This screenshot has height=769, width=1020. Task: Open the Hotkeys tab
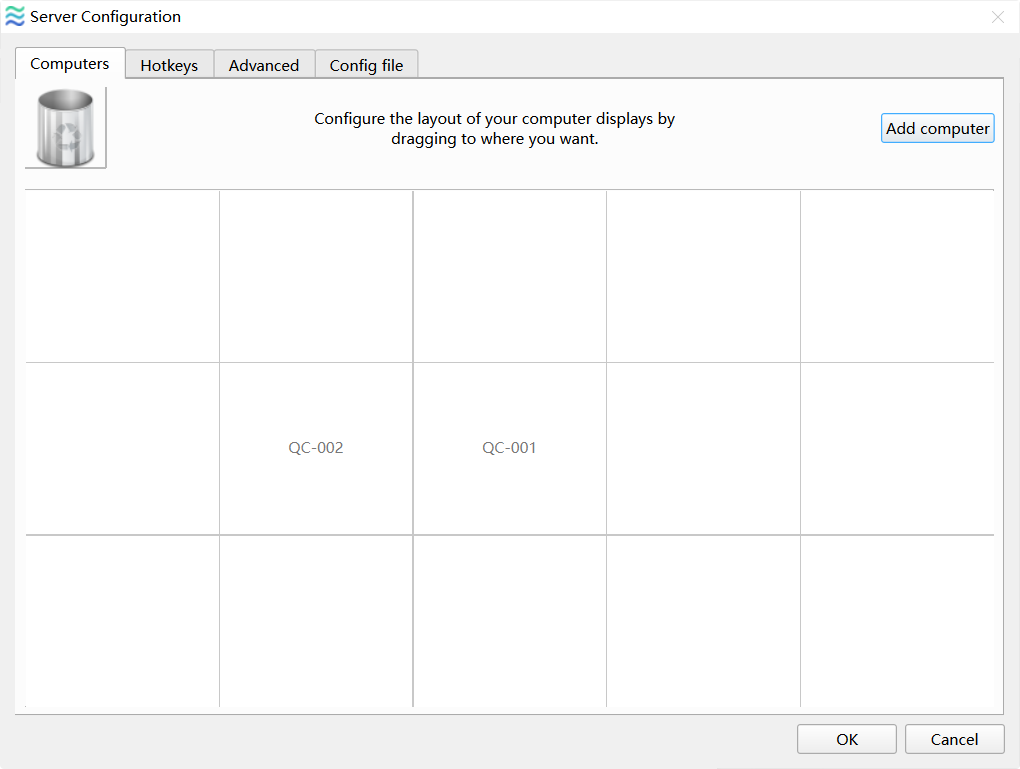[x=169, y=65]
